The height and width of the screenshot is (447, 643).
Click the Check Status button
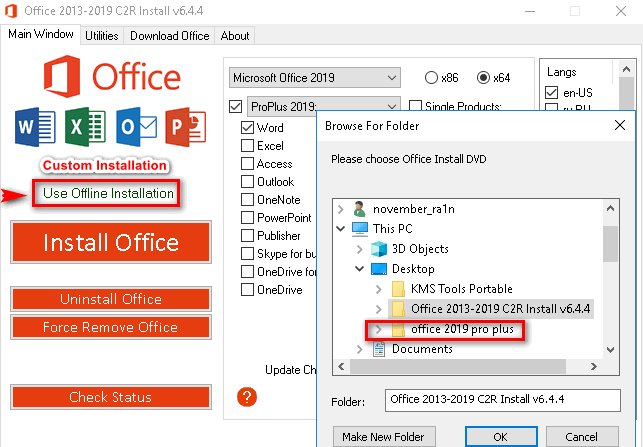tap(111, 397)
